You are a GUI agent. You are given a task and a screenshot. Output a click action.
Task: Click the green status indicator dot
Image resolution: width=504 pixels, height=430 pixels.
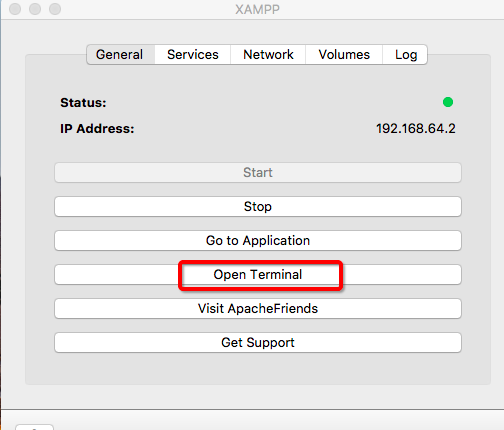448,102
